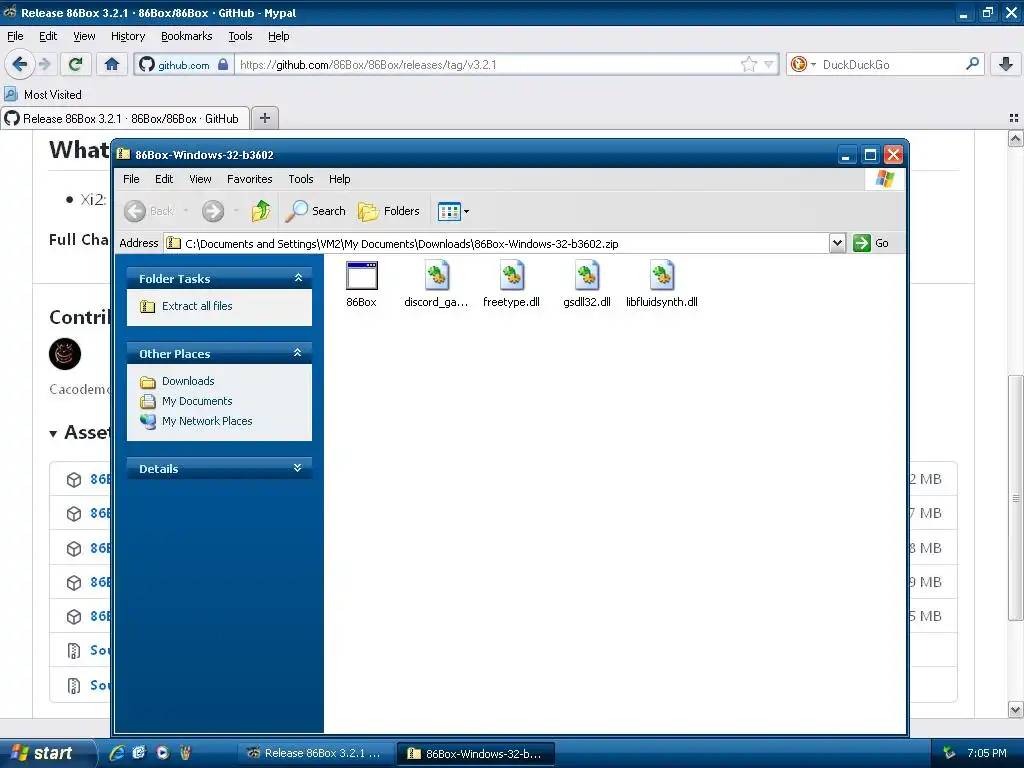Click the Explorer address path field
Image resolution: width=1024 pixels, height=768 pixels.
496,244
